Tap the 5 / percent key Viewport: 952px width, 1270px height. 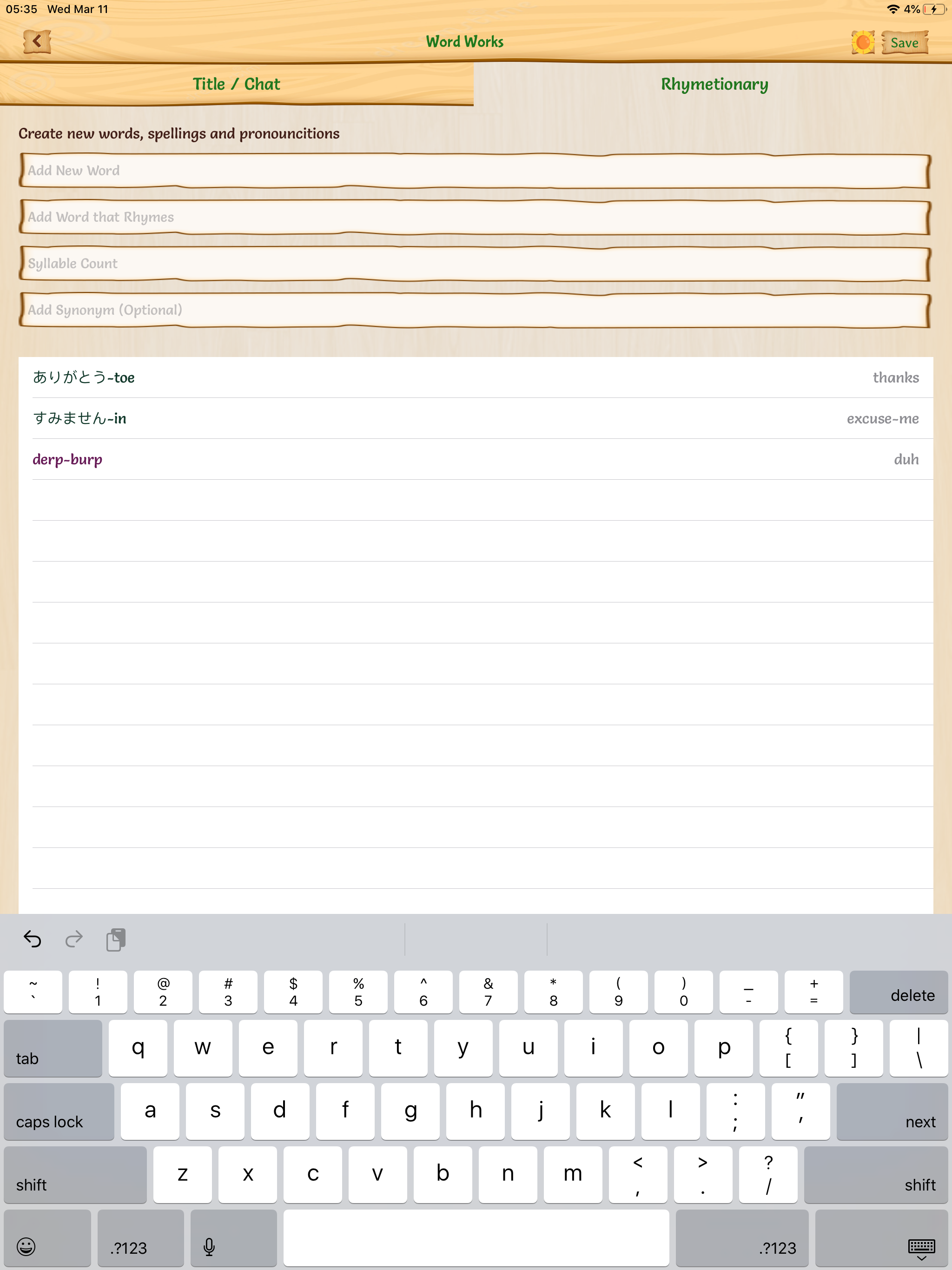[358, 992]
